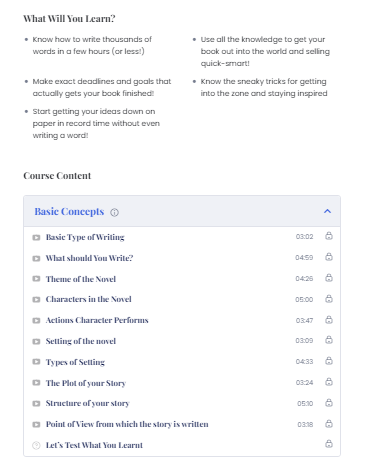Click lock icon on Let's Test What You Learnt
This screenshot has height=471, width=365.
329,444
